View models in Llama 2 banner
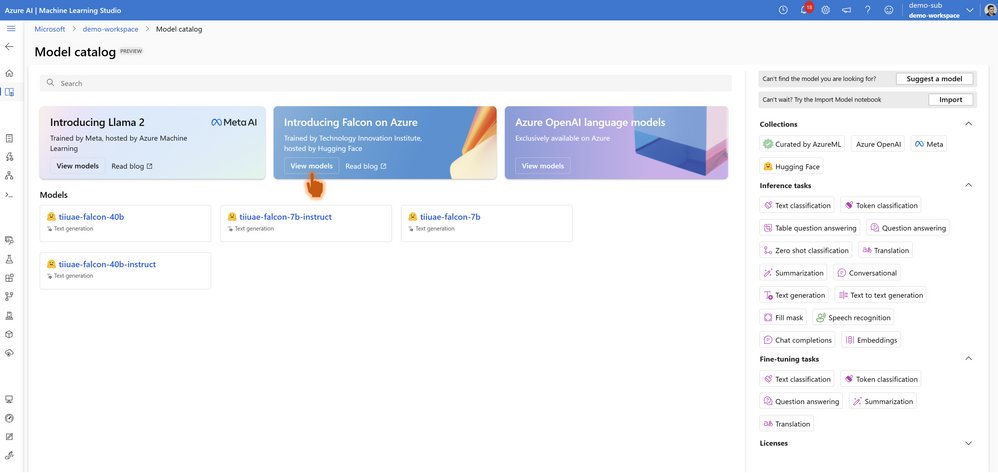 pyautogui.click(x=78, y=166)
